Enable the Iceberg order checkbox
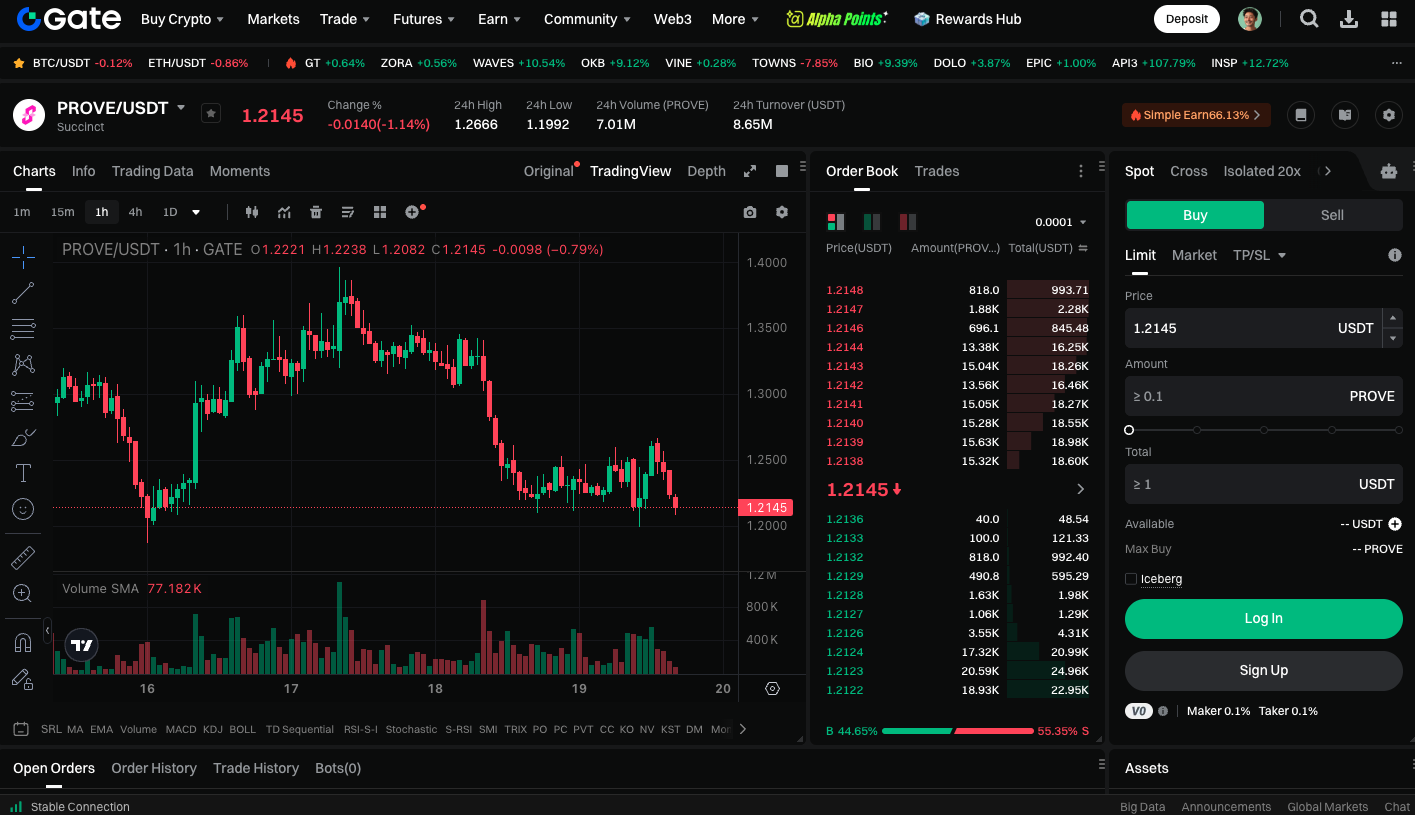1415x815 pixels. (x=1131, y=579)
